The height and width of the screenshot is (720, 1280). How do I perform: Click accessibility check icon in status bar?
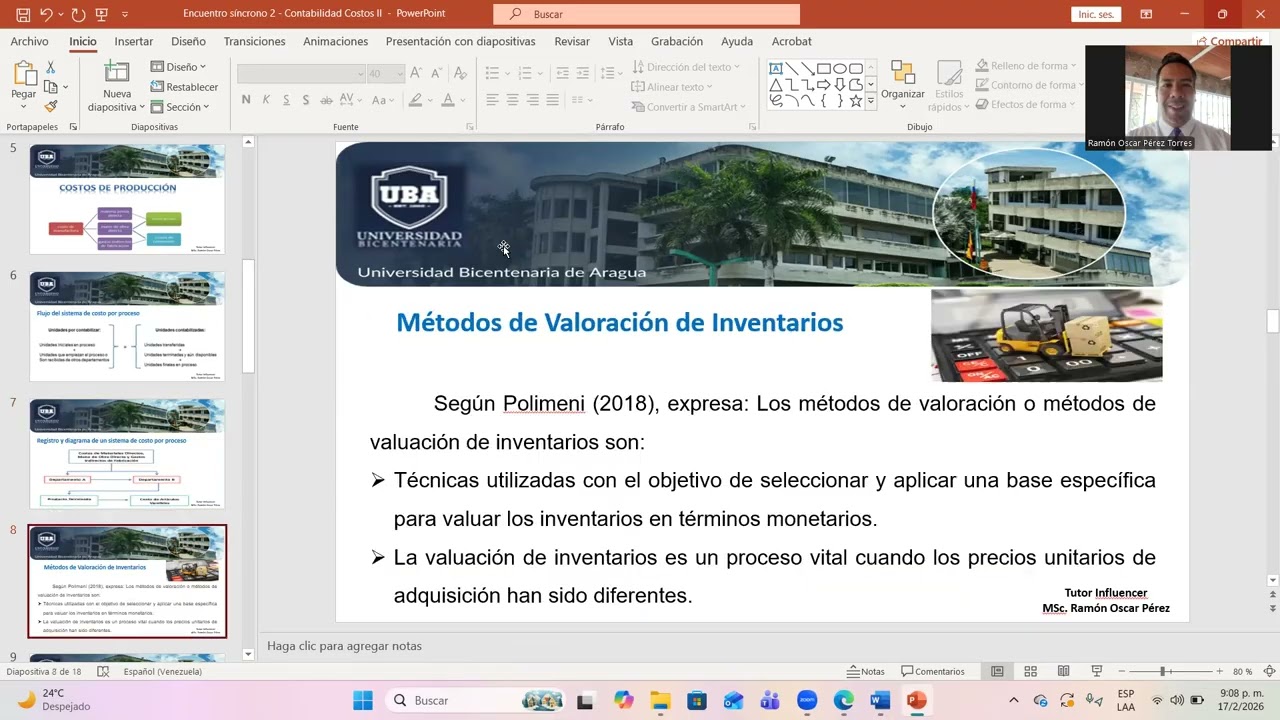pyautogui.click(x=102, y=671)
